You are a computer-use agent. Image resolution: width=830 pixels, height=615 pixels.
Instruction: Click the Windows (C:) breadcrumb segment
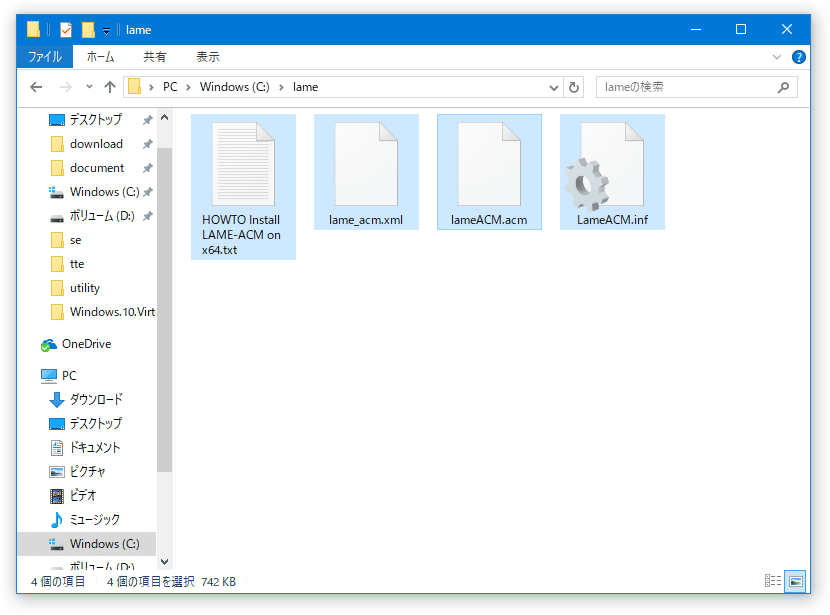(234, 87)
